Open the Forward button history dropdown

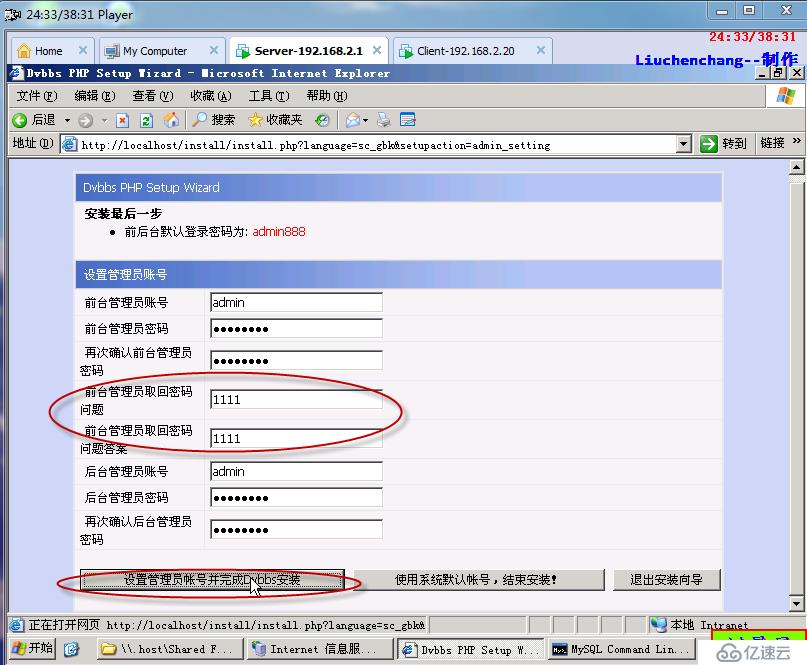point(104,120)
